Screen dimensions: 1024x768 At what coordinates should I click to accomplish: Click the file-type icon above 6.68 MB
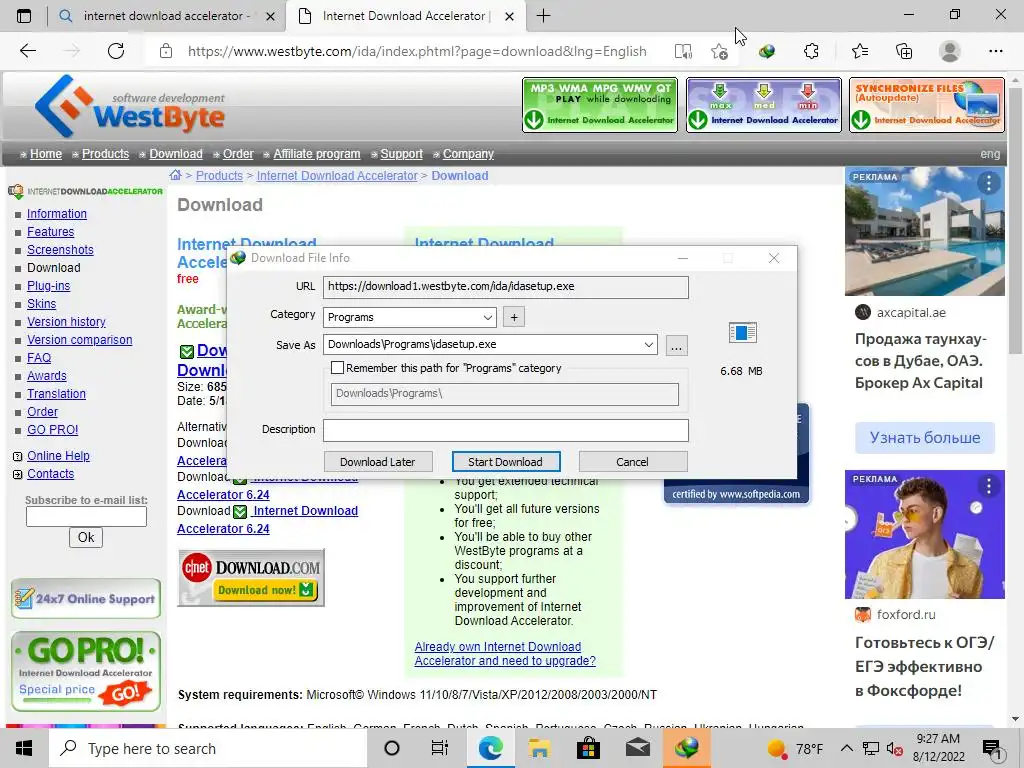click(743, 332)
